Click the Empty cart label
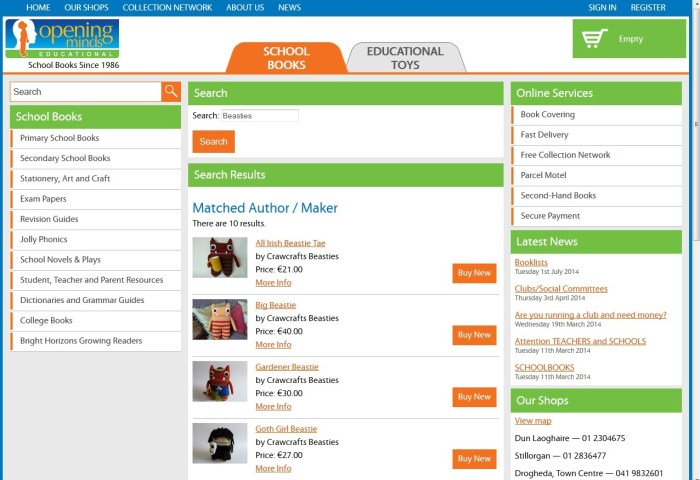 631,39
